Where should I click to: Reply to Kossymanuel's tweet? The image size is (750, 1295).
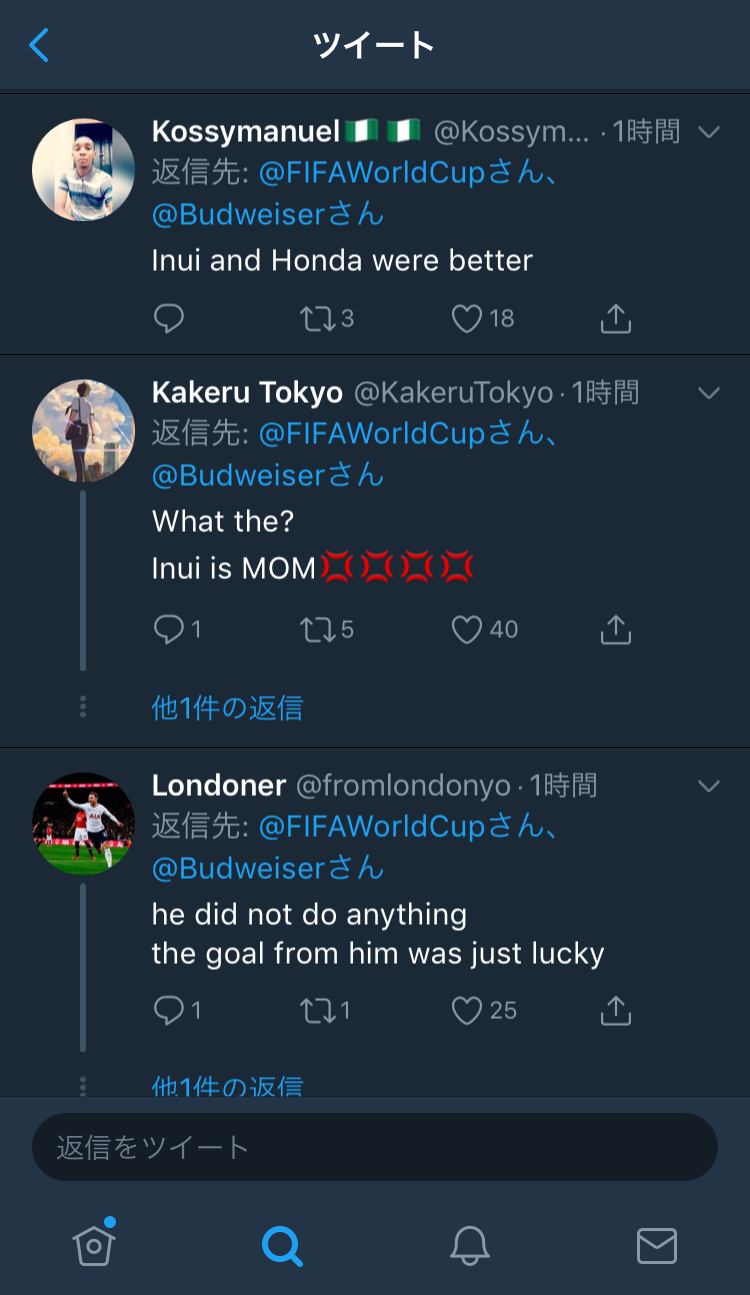point(169,318)
